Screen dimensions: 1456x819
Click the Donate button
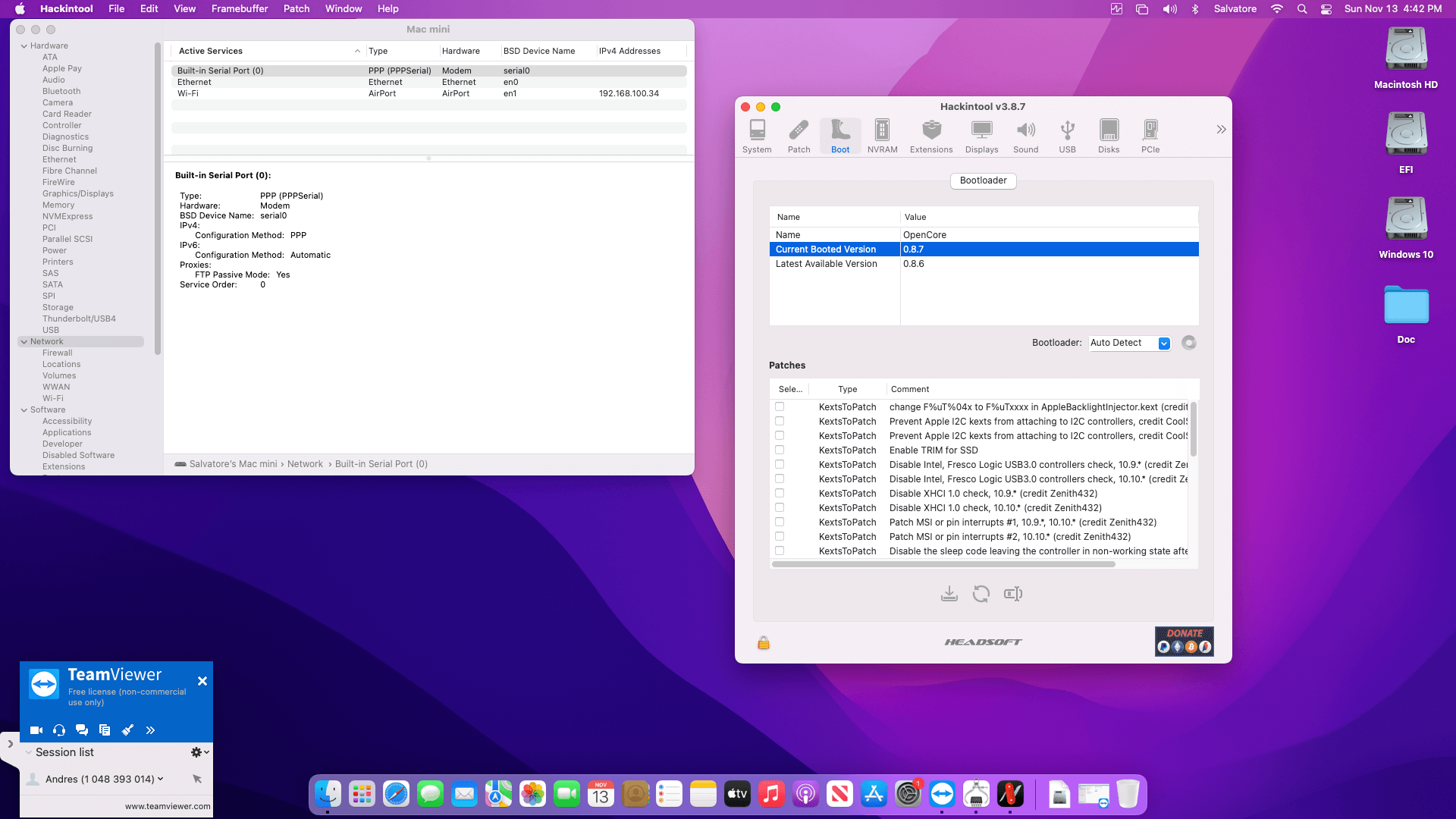(x=1184, y=642)
